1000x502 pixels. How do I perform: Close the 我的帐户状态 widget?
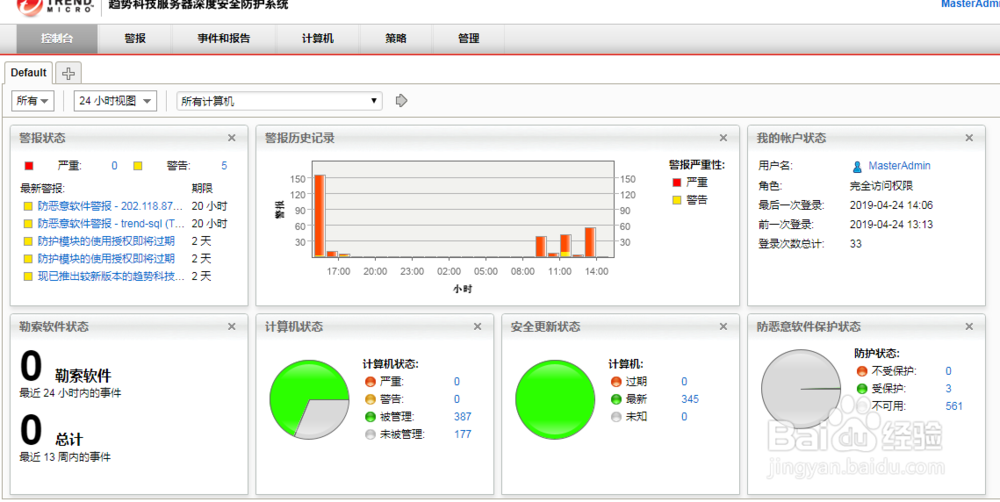tap(969, 138)
